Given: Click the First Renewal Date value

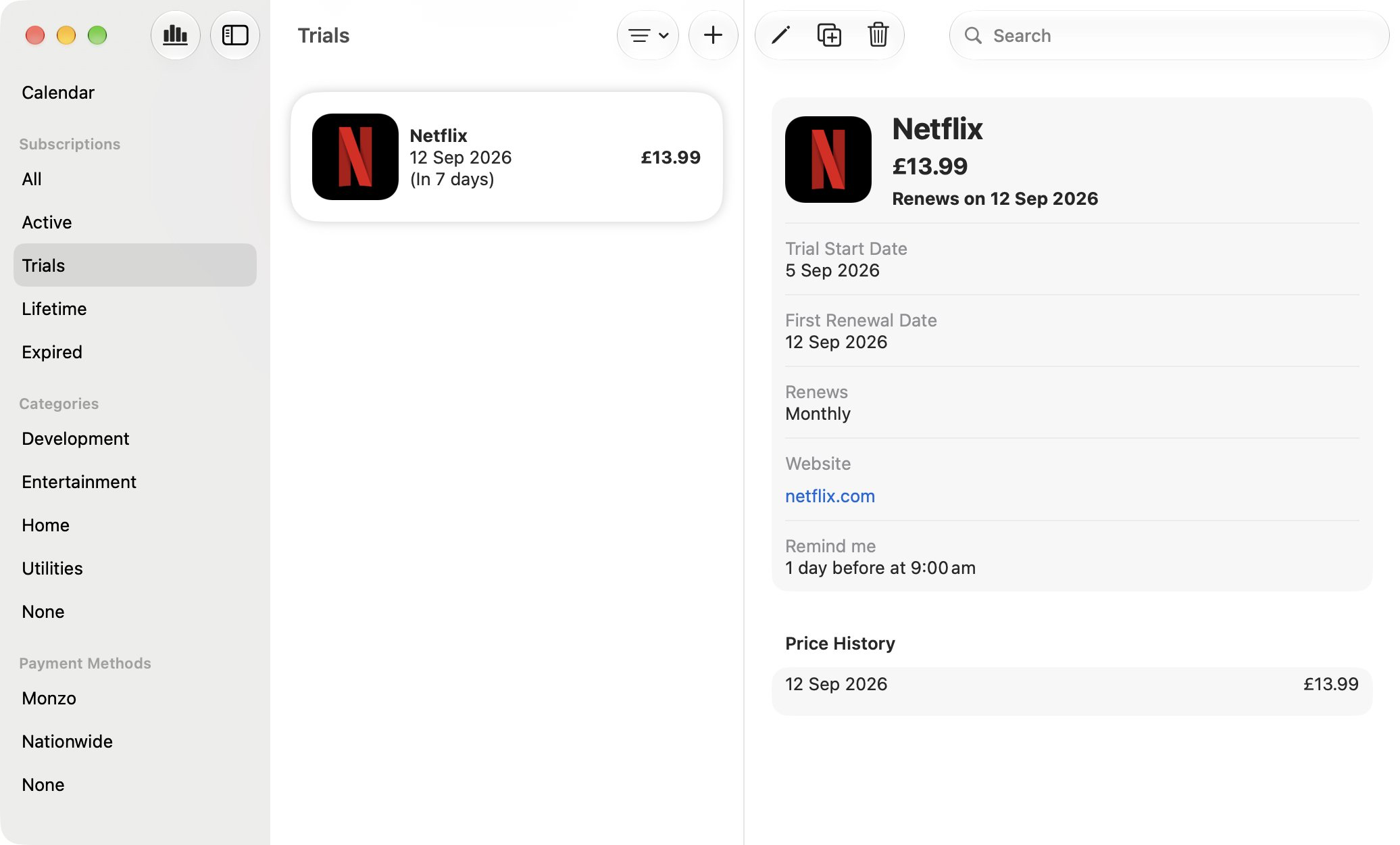Looking at the screenshot, I should [836, 342].
